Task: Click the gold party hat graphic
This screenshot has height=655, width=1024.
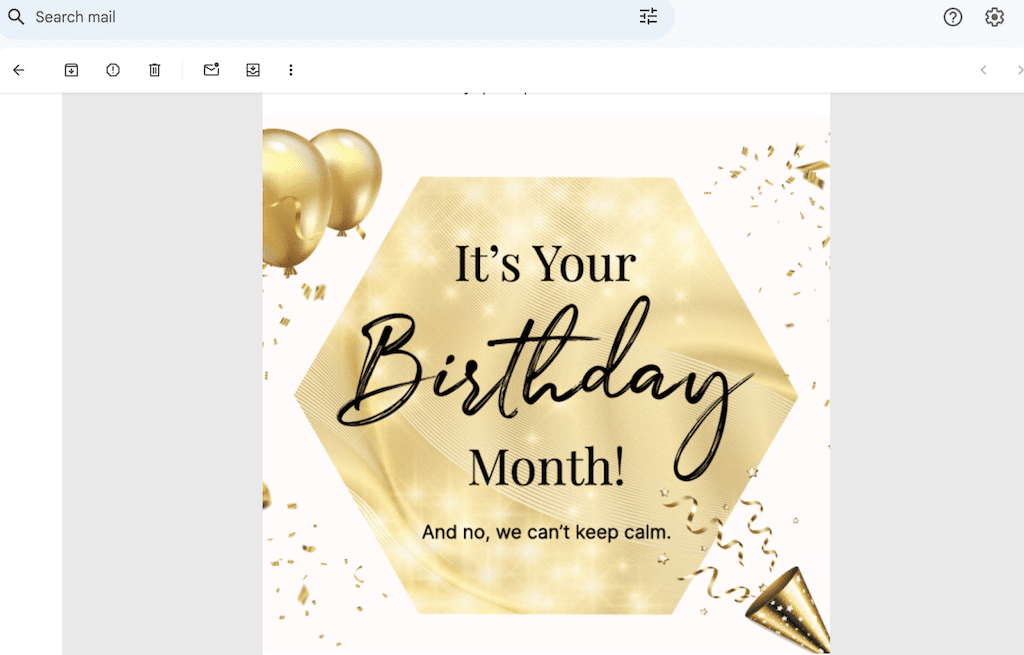Action: point(788,608)
